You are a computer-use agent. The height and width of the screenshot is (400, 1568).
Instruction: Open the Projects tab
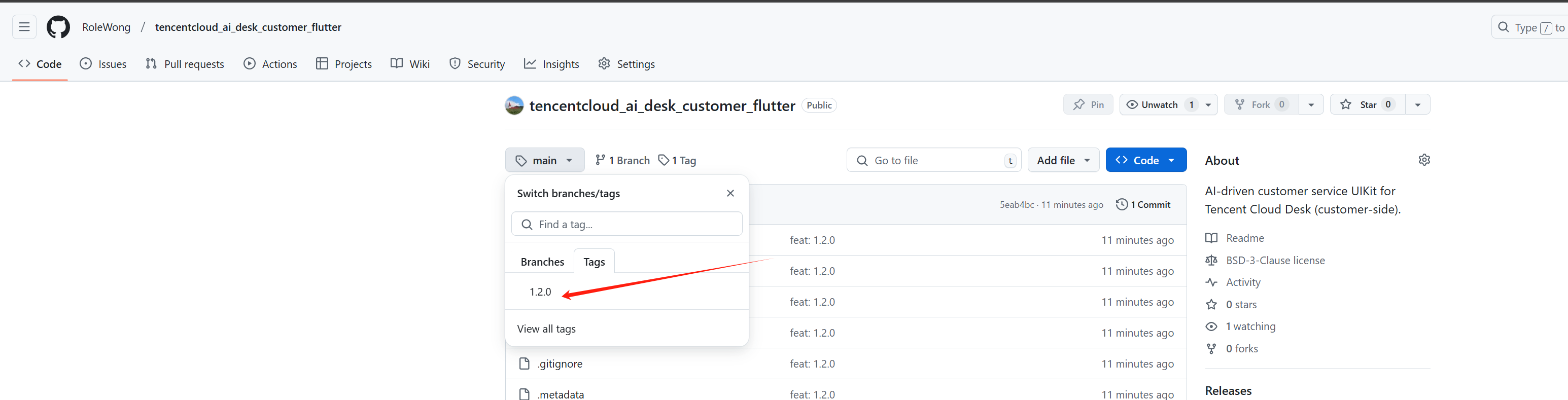344,64
